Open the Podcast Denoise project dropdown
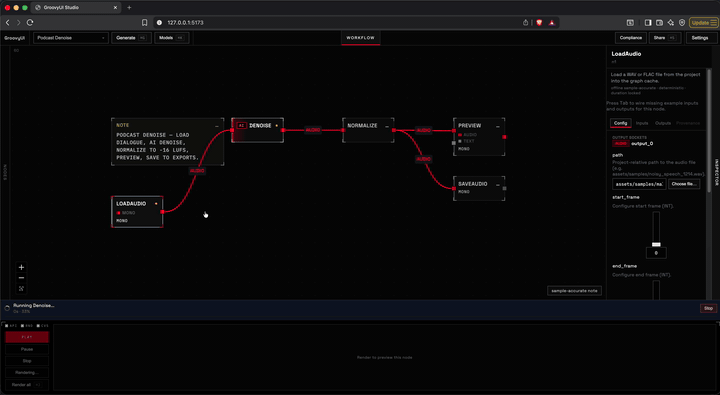 coord(71,38)
